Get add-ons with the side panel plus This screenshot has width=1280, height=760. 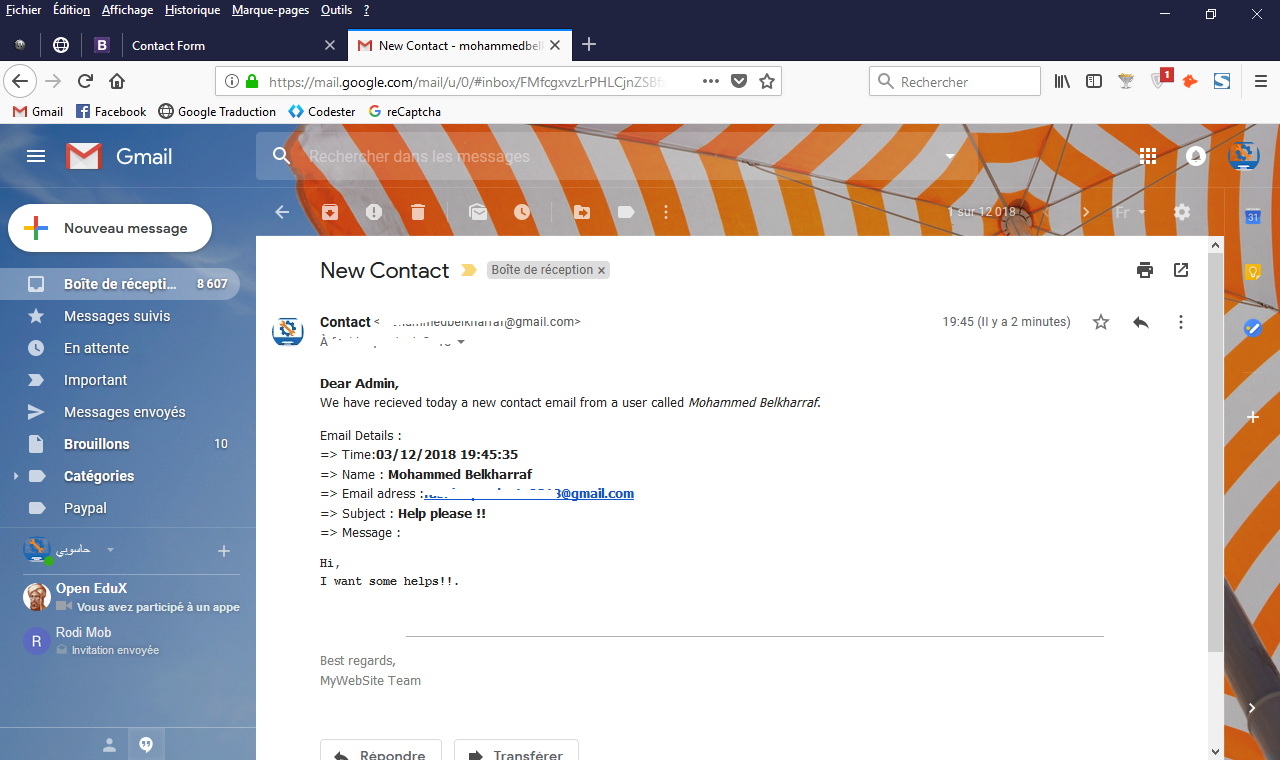point(1252,417)
